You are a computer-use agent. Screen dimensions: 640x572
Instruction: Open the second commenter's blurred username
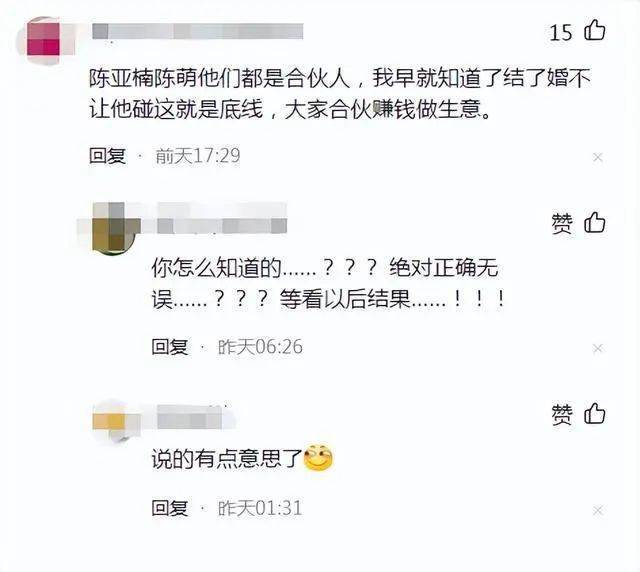click(222, 225)
